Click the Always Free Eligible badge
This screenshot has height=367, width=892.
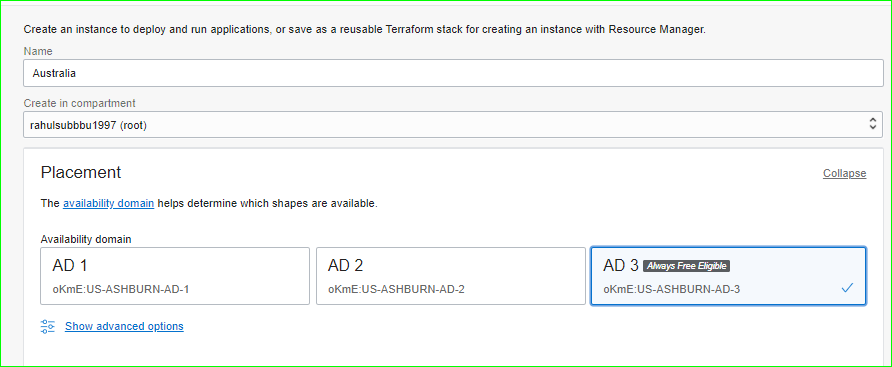tap(687, 266)
